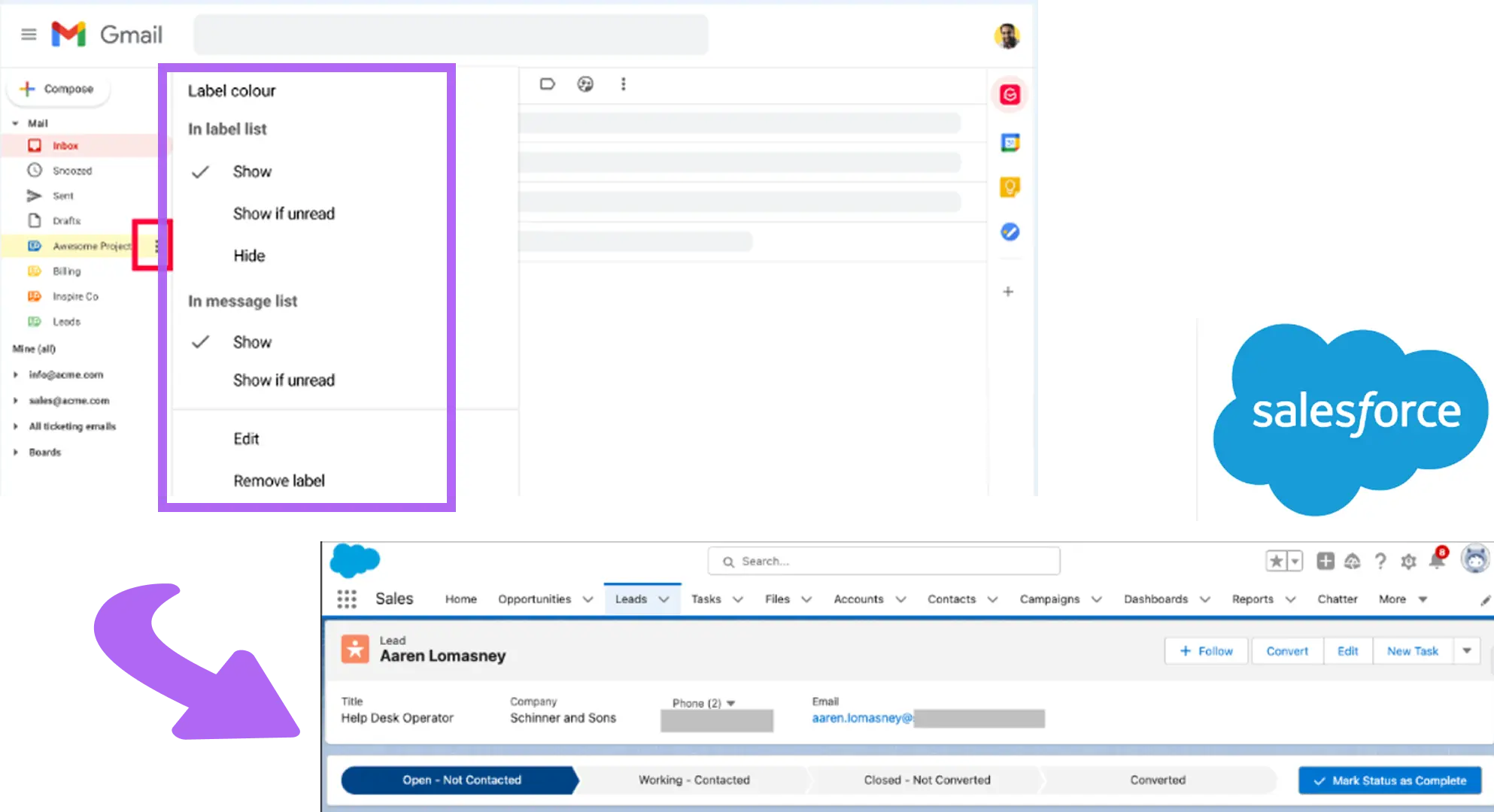Select the Leads label in Gmail
The width and height of the screenshot is (1494, 812).
[66, 322]
